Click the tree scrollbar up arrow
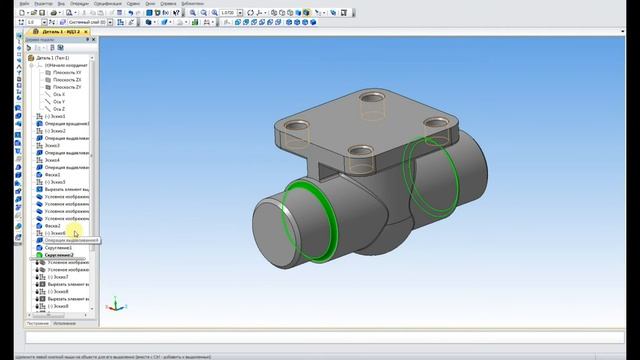The image size is (640, 360). click(92, 58)
